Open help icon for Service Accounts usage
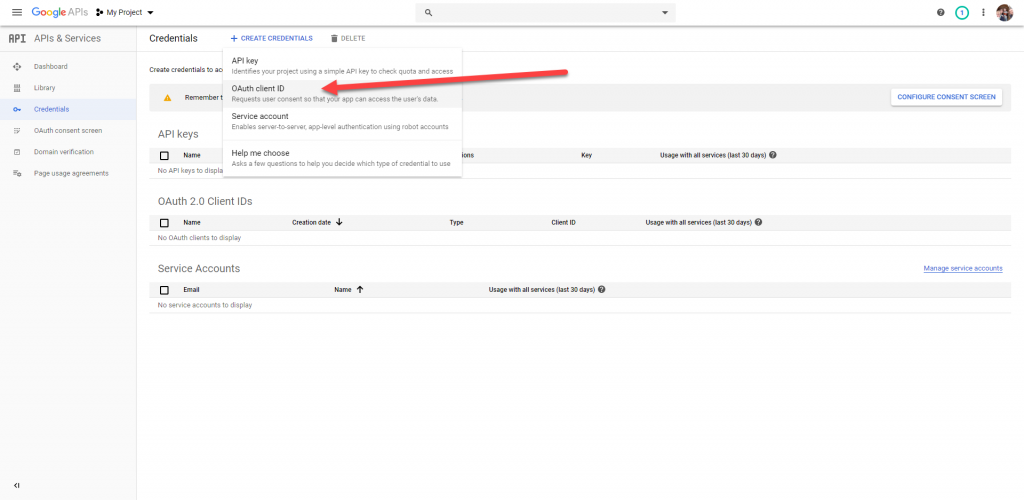Screen dimensions: 1024x500 [601, 289]
